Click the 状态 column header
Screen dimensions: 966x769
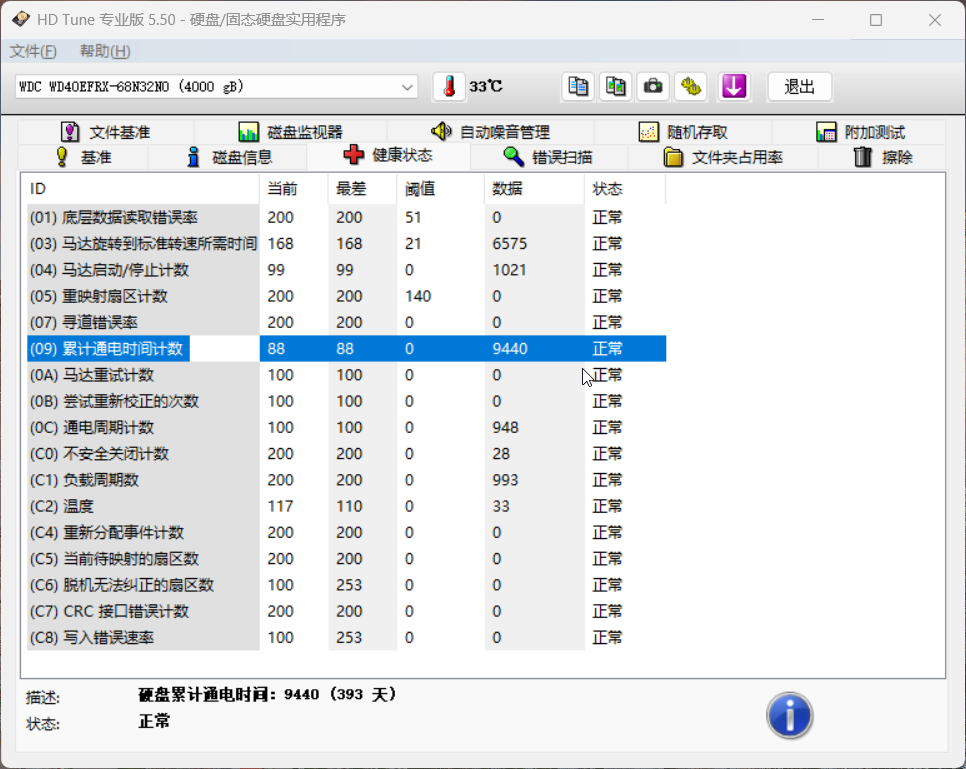(x=625, y=189)
